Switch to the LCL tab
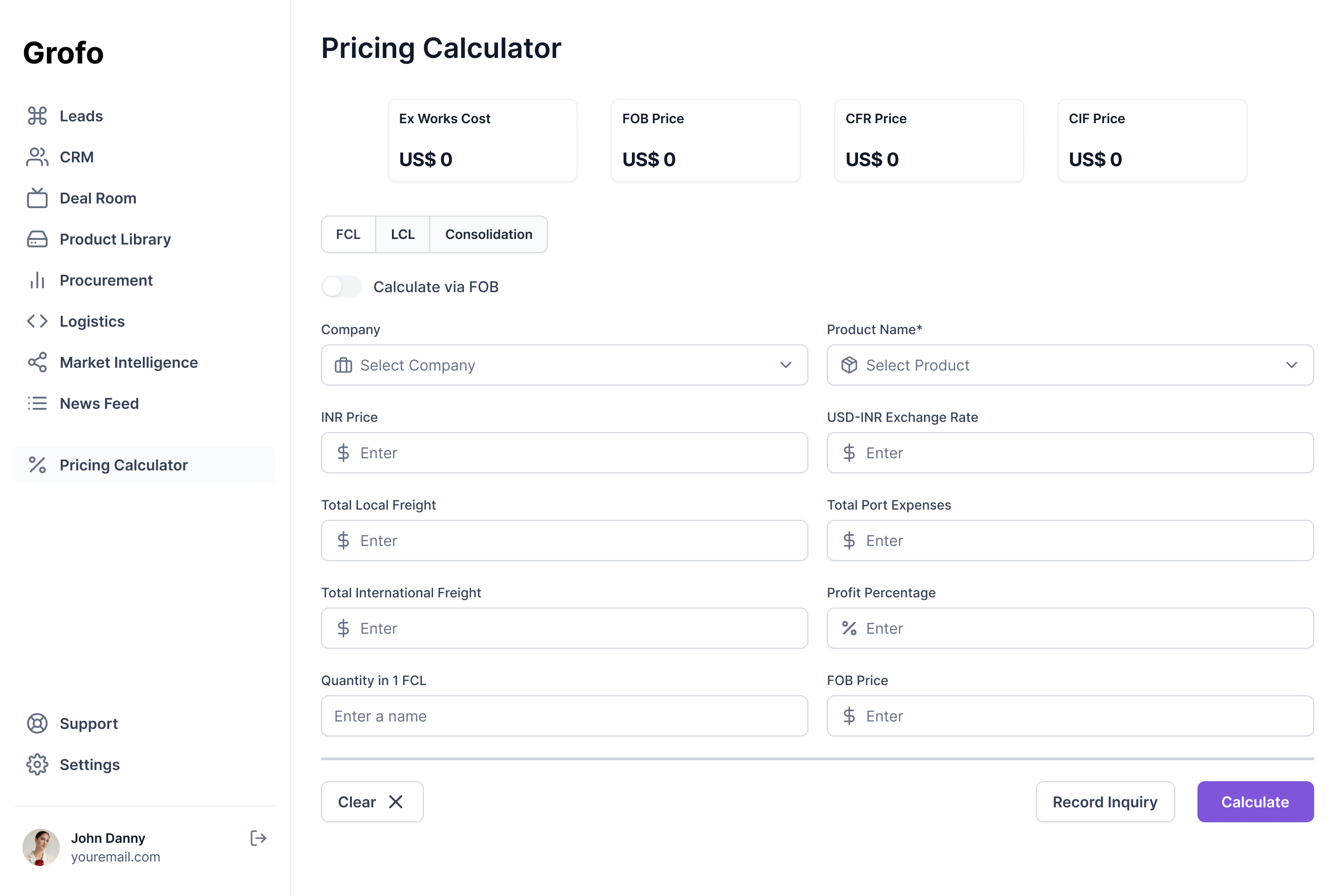1344x896 pixels. (403, 234)
